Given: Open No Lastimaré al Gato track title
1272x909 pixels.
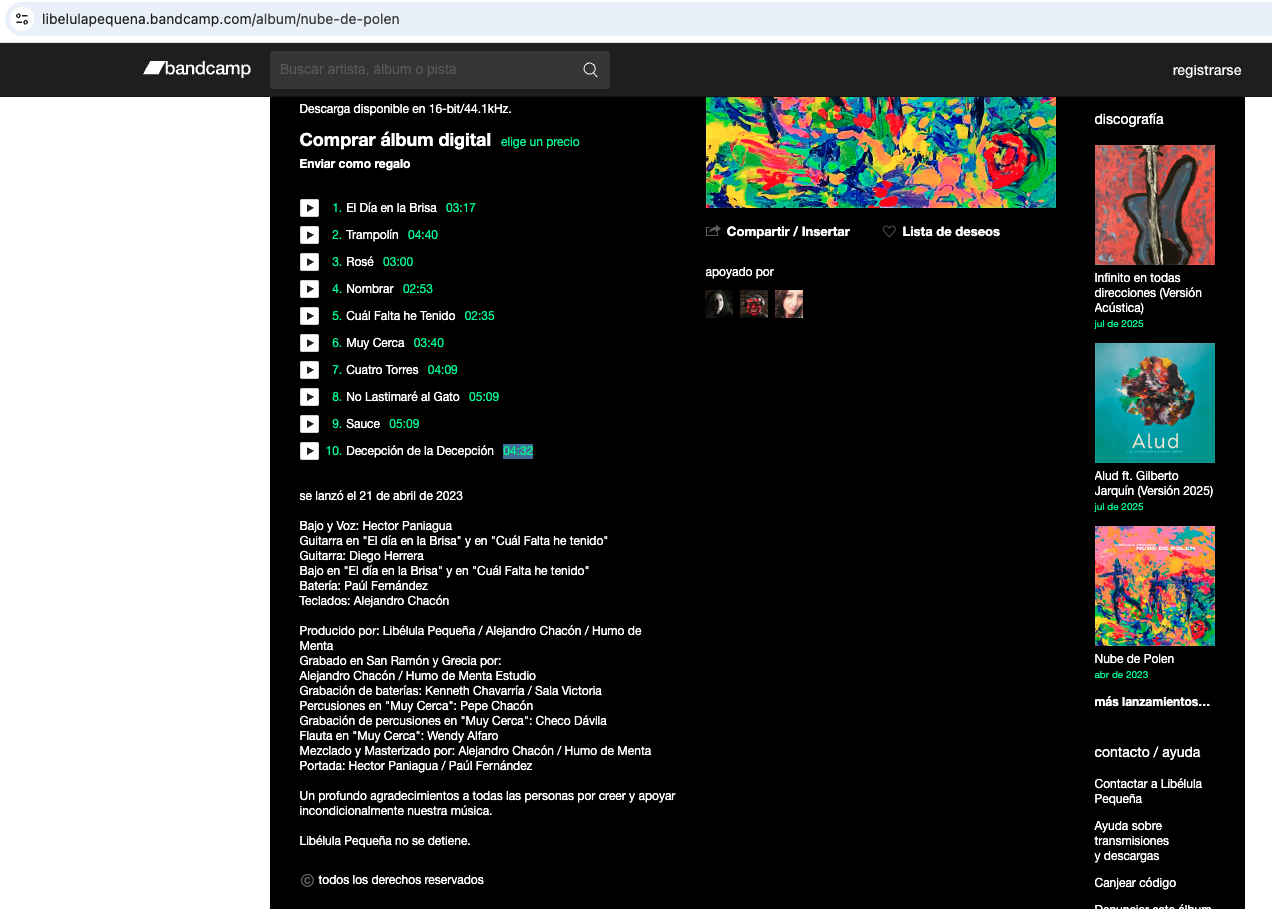Looking at the screenshot, I should (403, 397).
